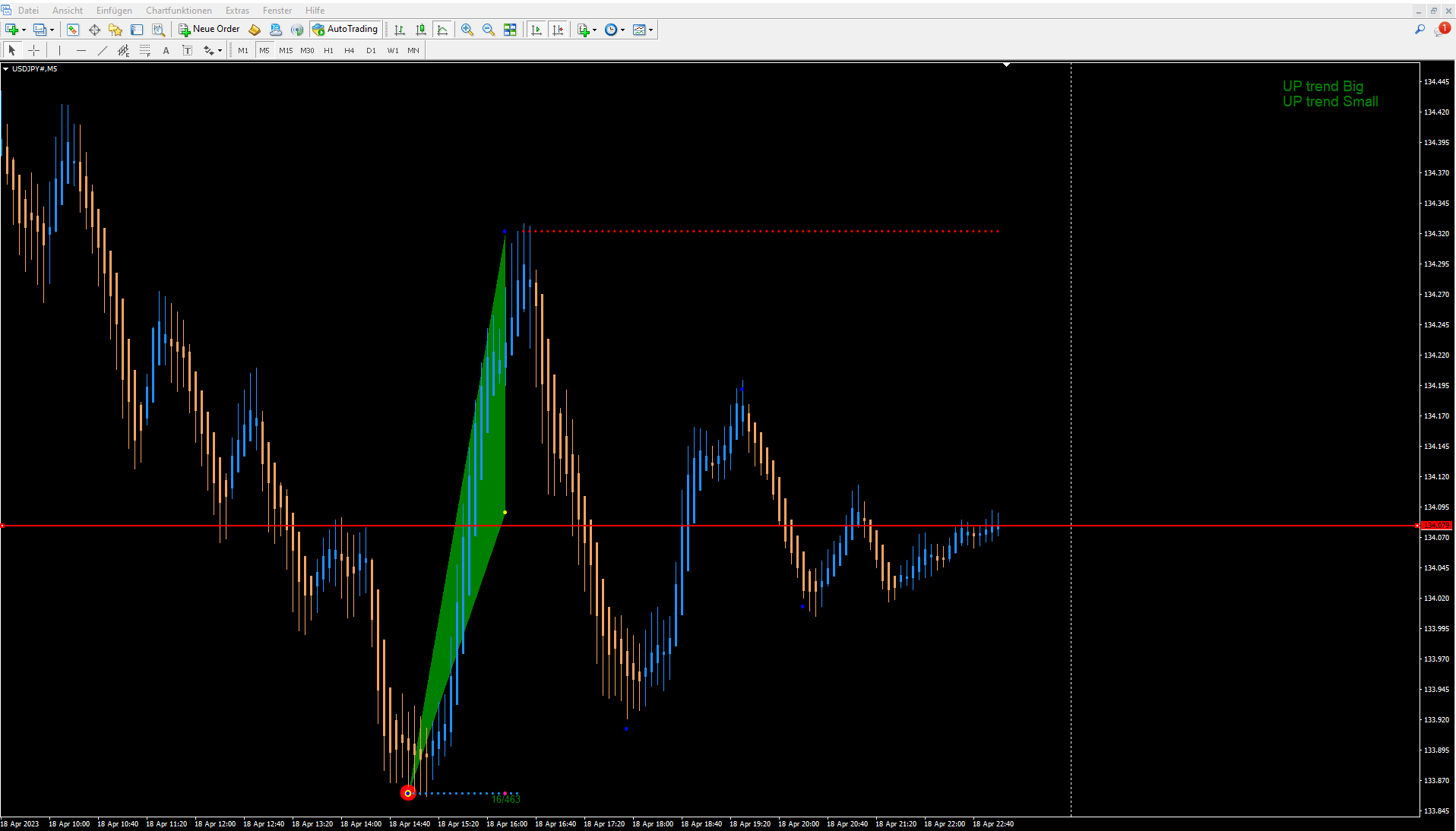Zoom in on the chart
The width and height of the screenshot is (1456, 831).
point(467,30)
